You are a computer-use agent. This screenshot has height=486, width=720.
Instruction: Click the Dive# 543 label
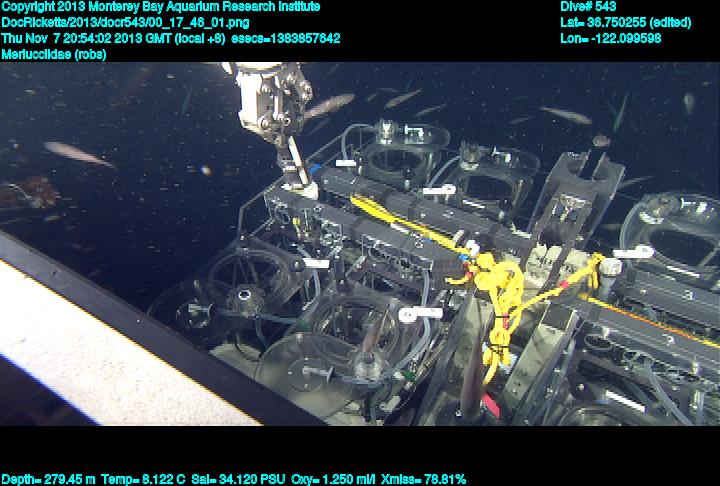click(588, 7)
